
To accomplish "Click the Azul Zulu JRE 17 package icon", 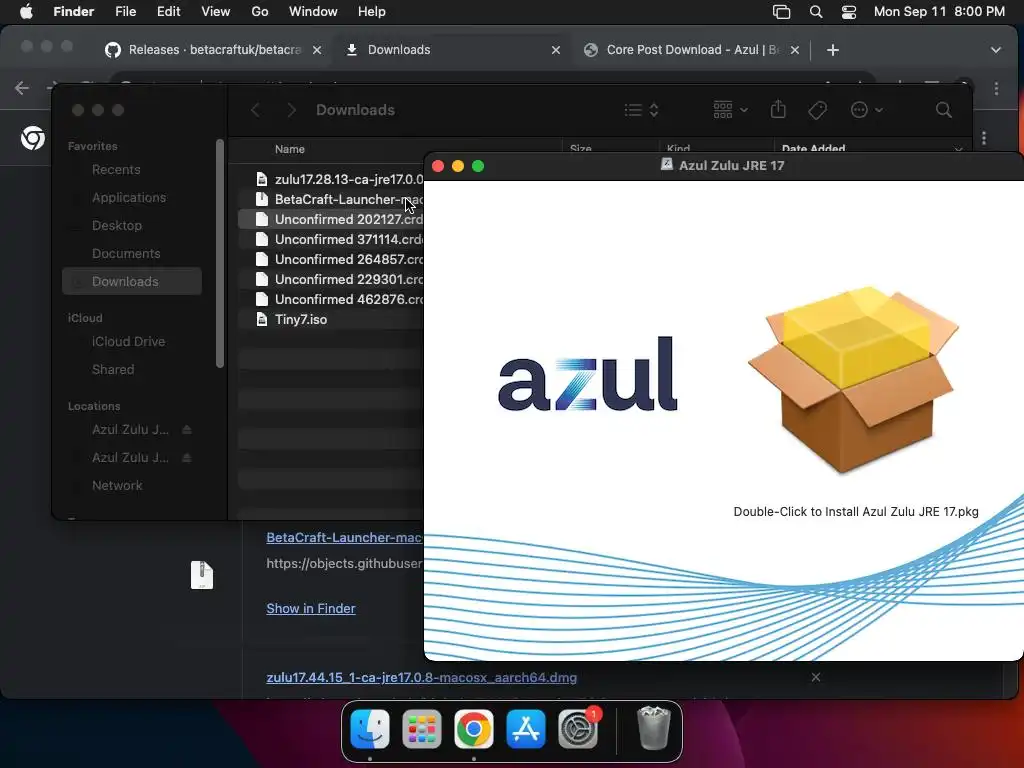I will pyautogui.click(x=854, y=380).
